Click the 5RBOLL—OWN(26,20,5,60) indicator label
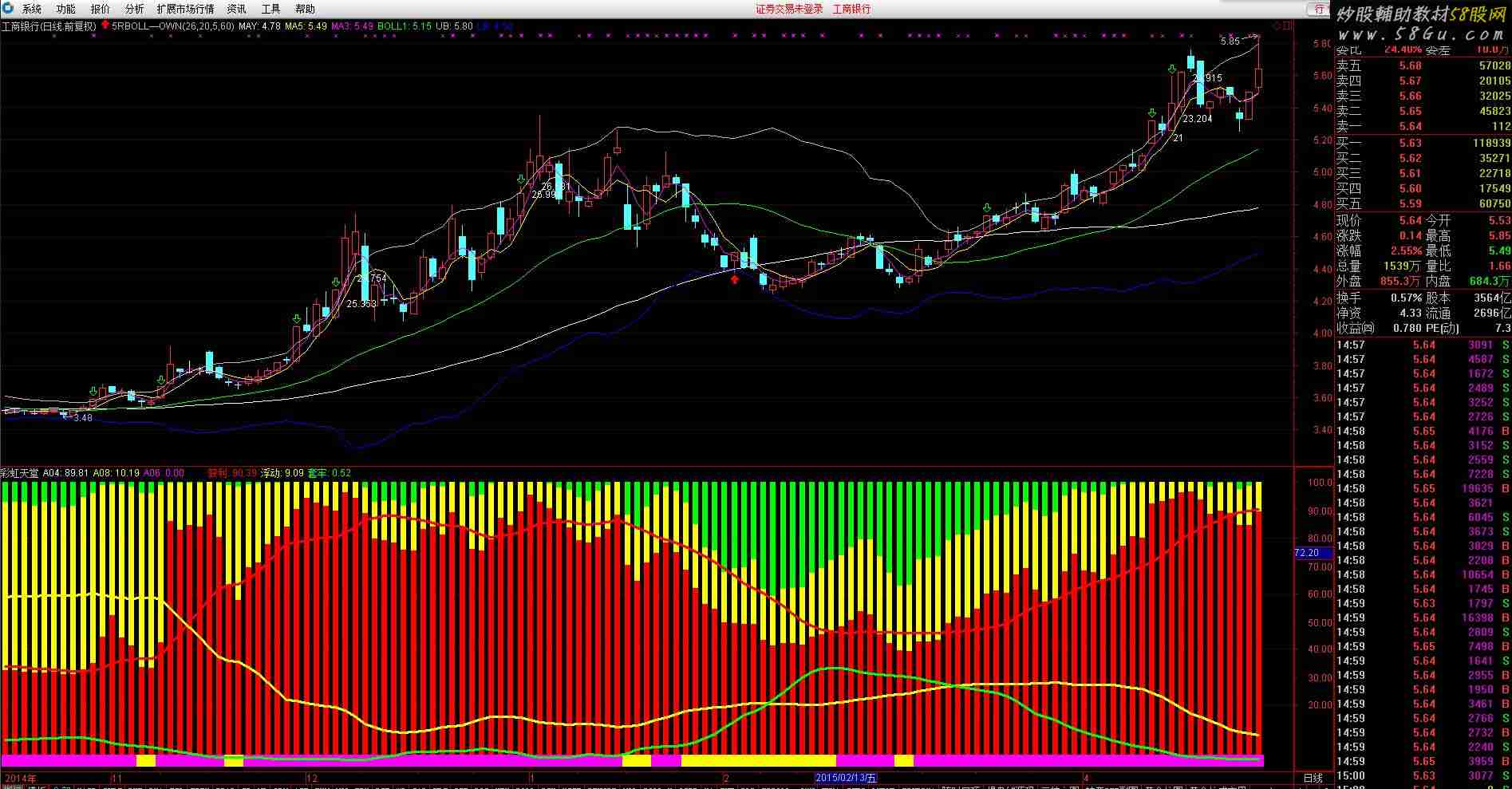The height and width of the screenshot is (789, 1512). 173,26
